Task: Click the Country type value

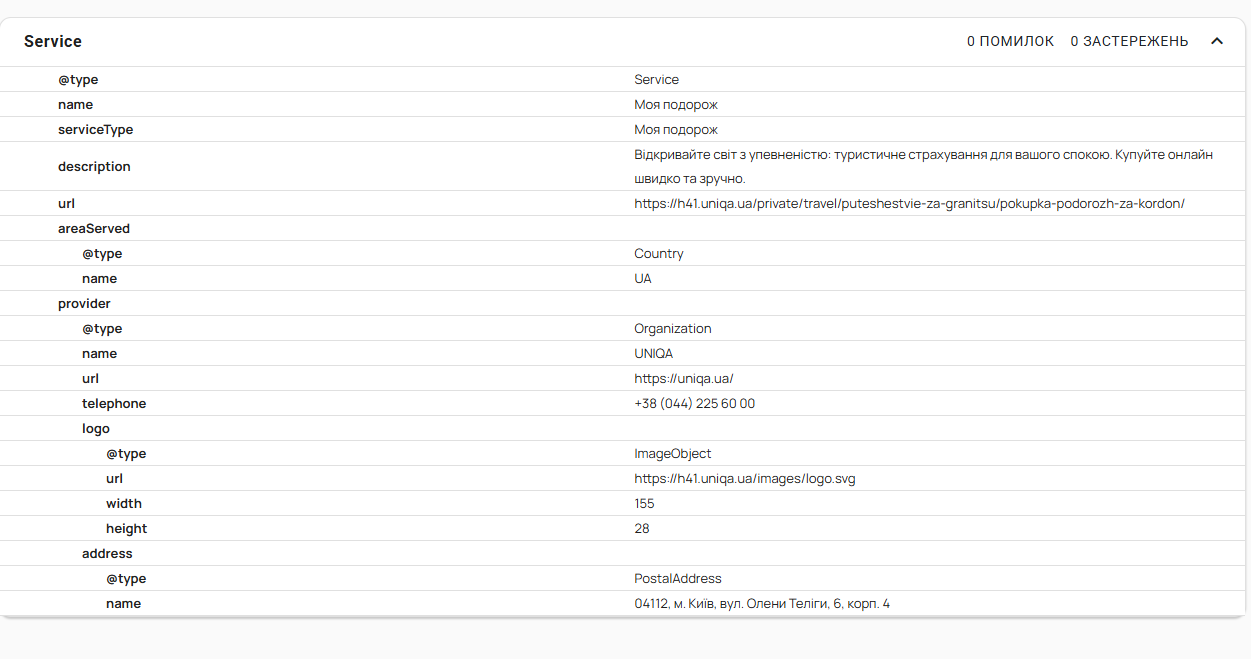Action: (659, 253)
